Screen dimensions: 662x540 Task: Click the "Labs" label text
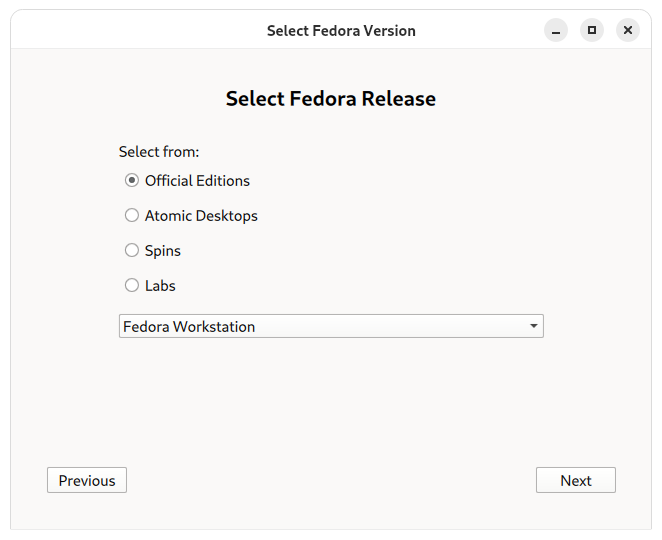point(160,286)
